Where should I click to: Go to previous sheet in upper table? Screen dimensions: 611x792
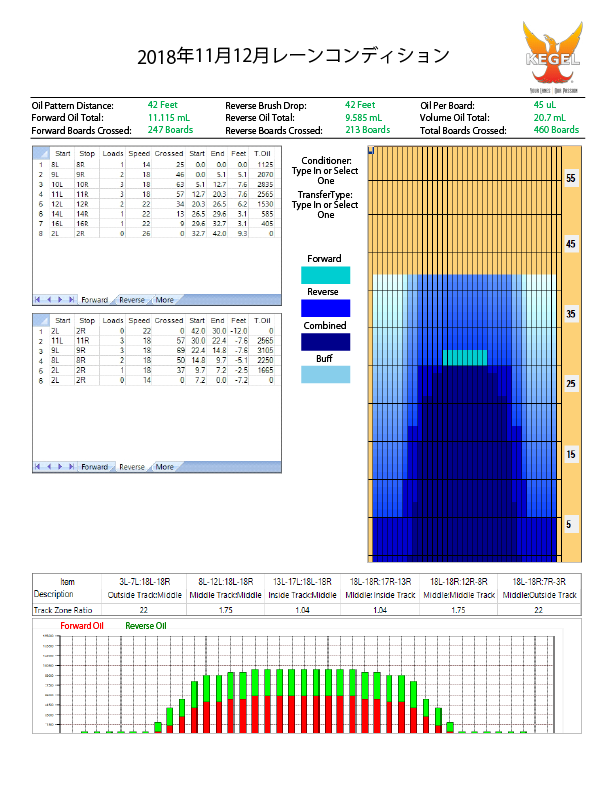[x=49, y=300]
